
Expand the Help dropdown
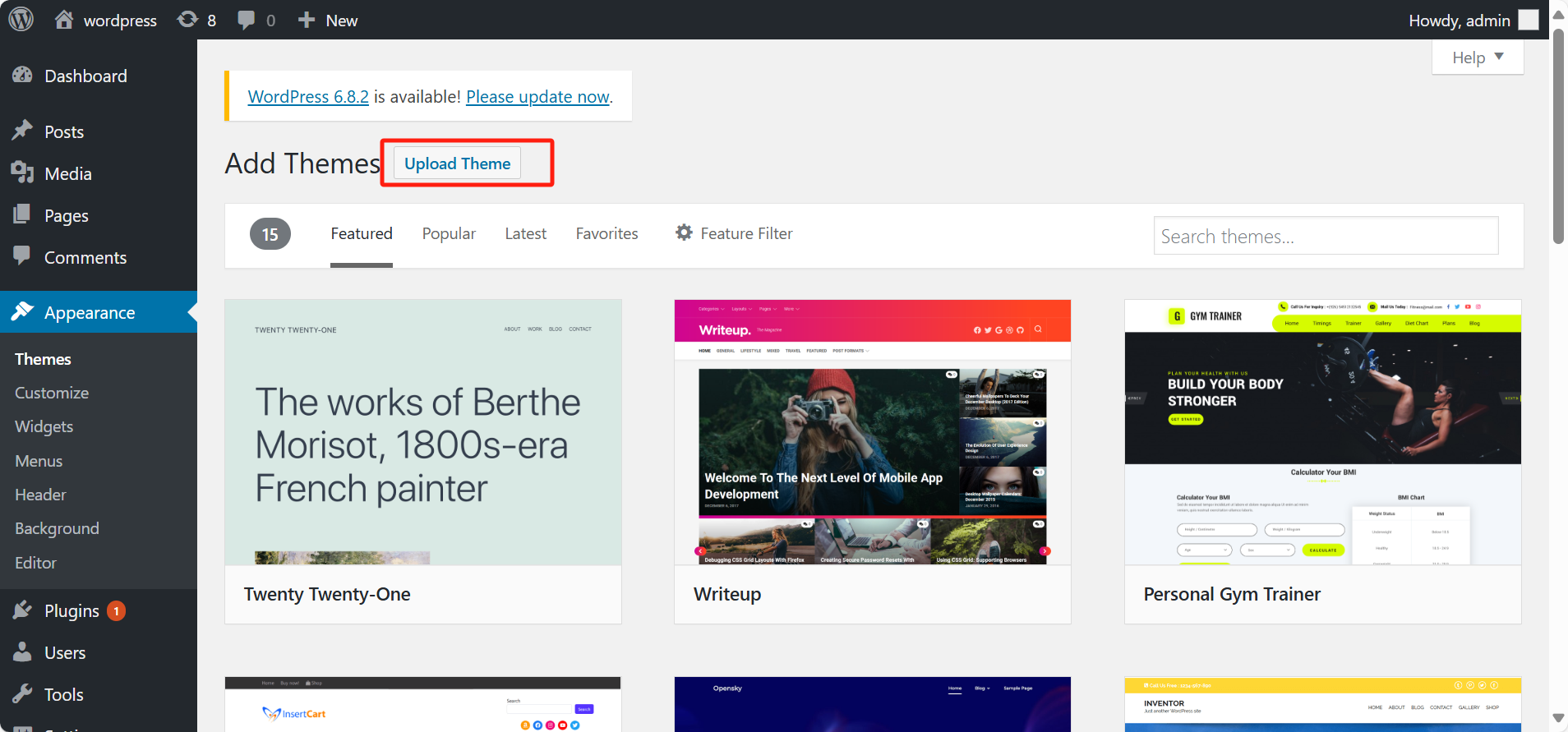tap(1478, 58)
